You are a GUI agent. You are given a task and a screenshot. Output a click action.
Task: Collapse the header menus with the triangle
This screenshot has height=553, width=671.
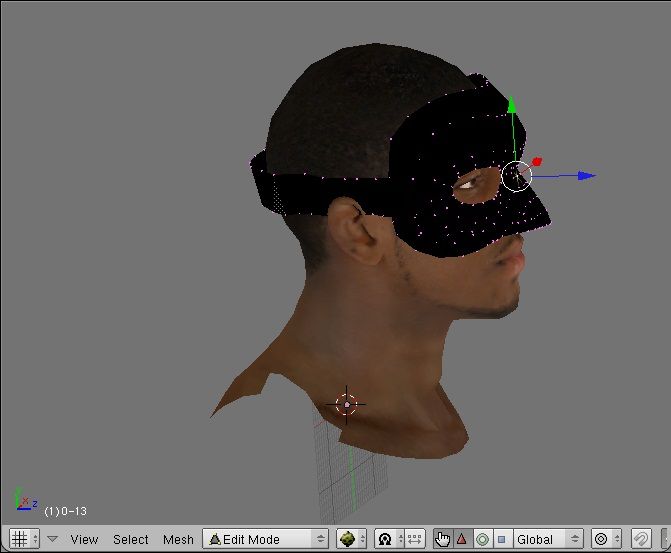tap(53, 539)
